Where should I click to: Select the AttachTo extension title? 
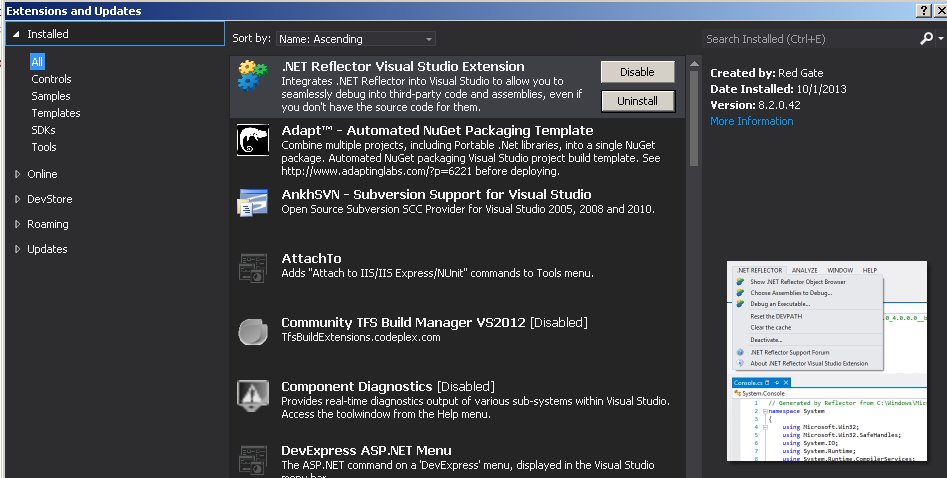click(311, 259)
